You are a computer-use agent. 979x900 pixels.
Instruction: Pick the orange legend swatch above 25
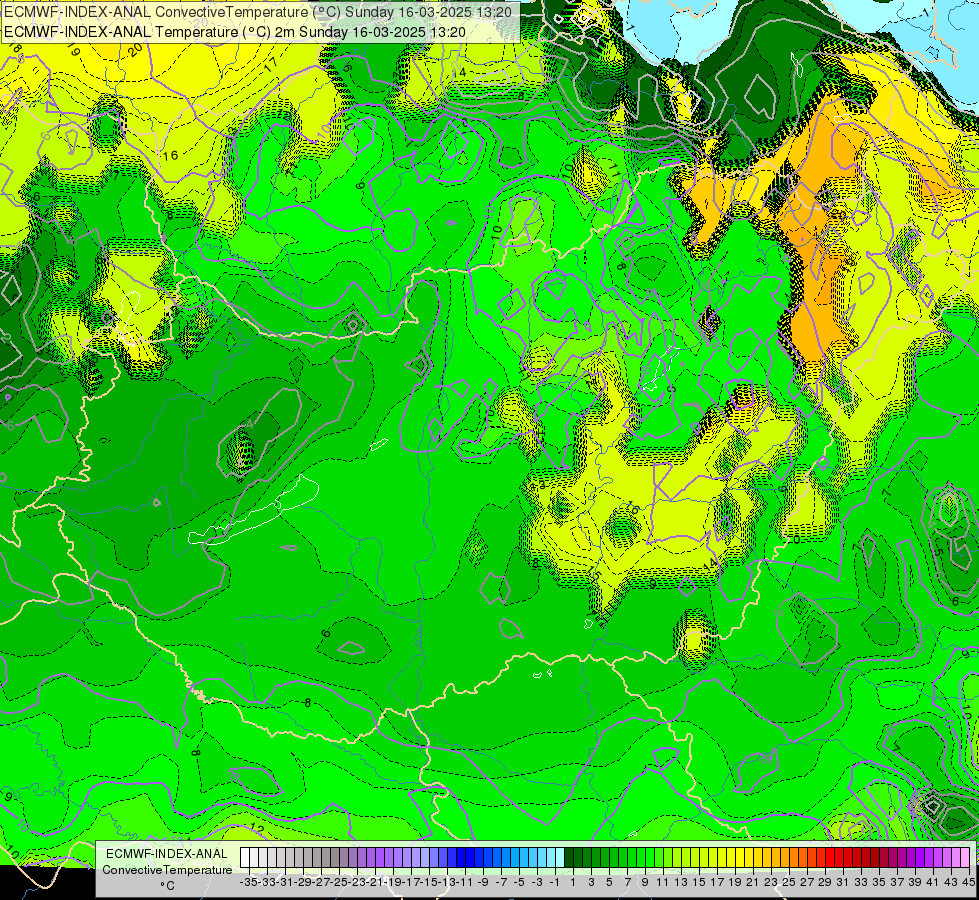point(785,857)
